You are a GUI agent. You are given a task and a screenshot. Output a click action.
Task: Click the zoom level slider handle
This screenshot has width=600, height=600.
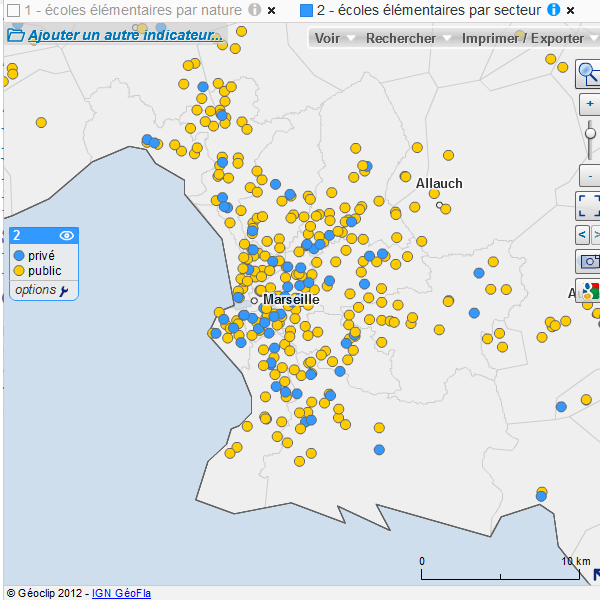(x=591, y=133)
